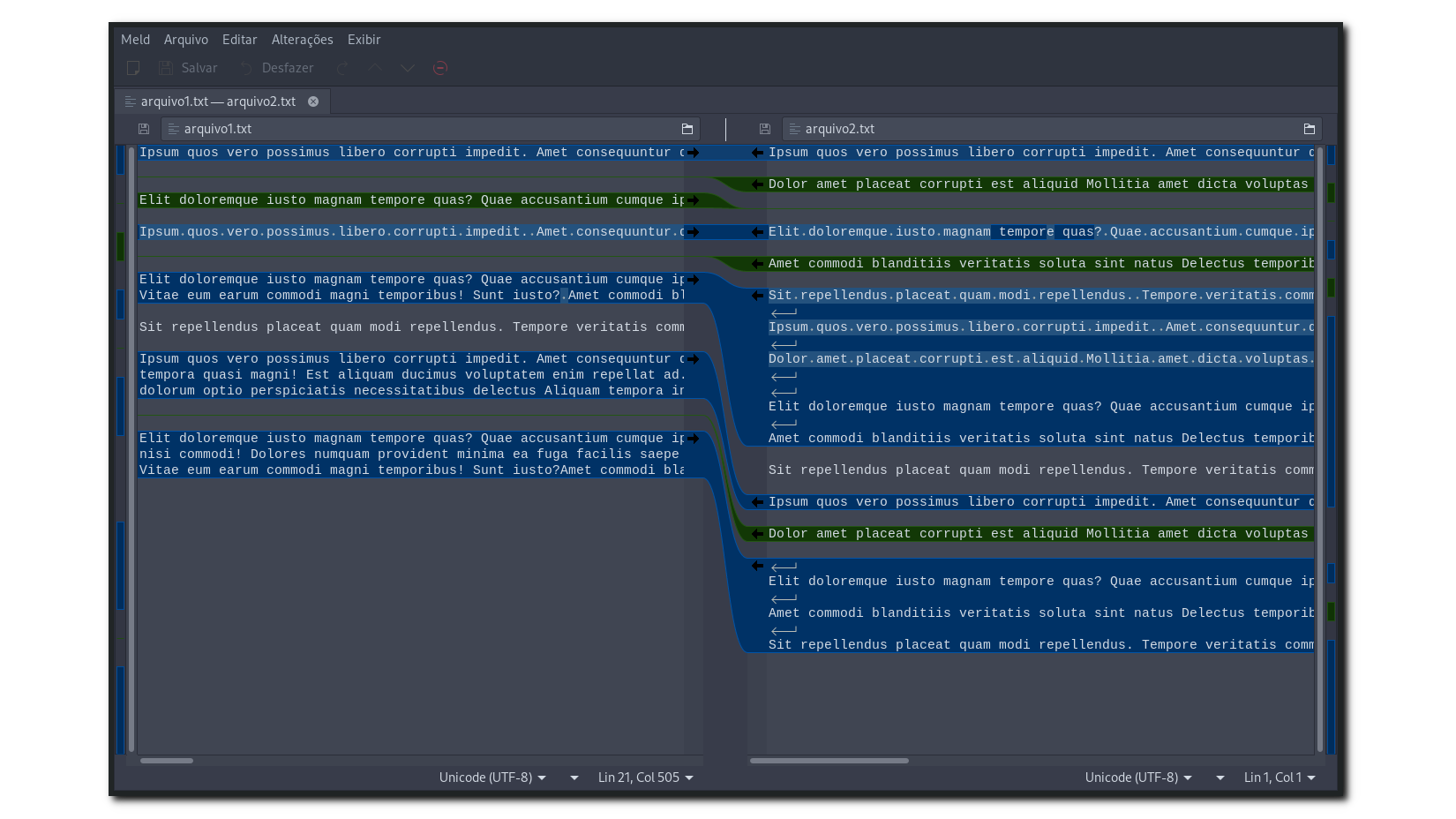The width and height of the screenshot is (1456, 819).
Task: Click folder icon in arquivo1.txt chooser
Action: coord(687,129)
